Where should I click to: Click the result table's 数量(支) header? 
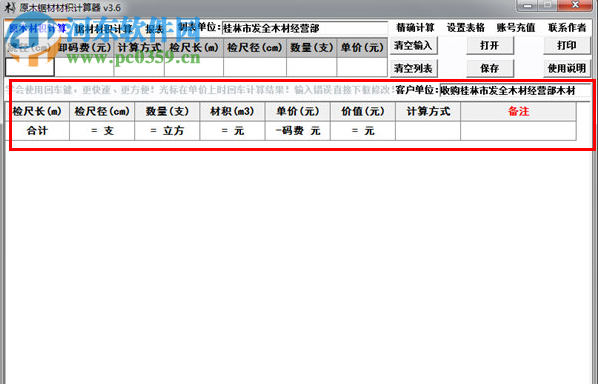(x=167, y=112)
